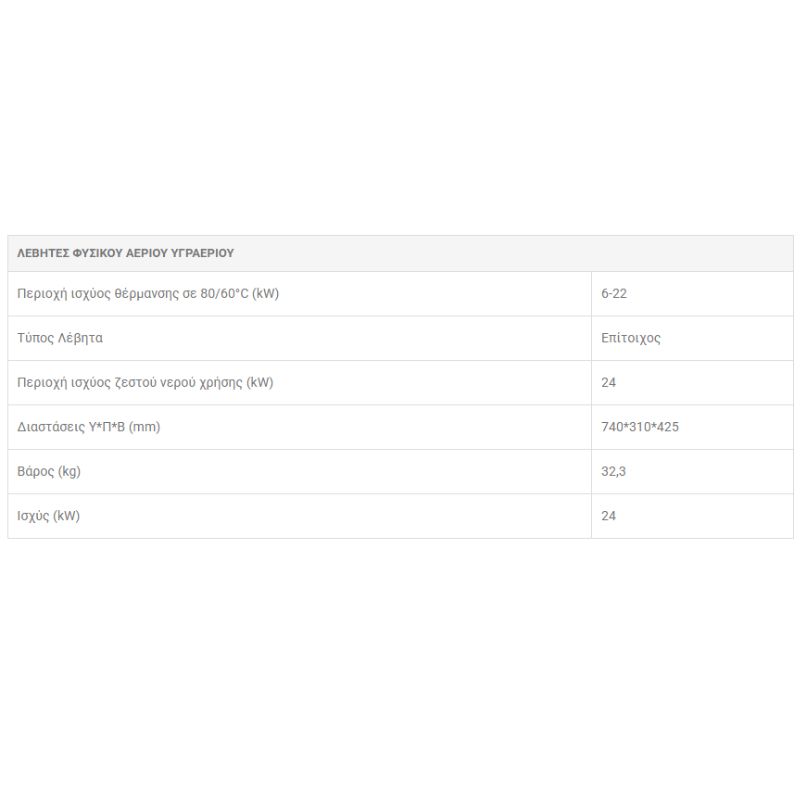Click the 32,3 weight value
This screenshot has width=800, height=800.
coord(613,471)
